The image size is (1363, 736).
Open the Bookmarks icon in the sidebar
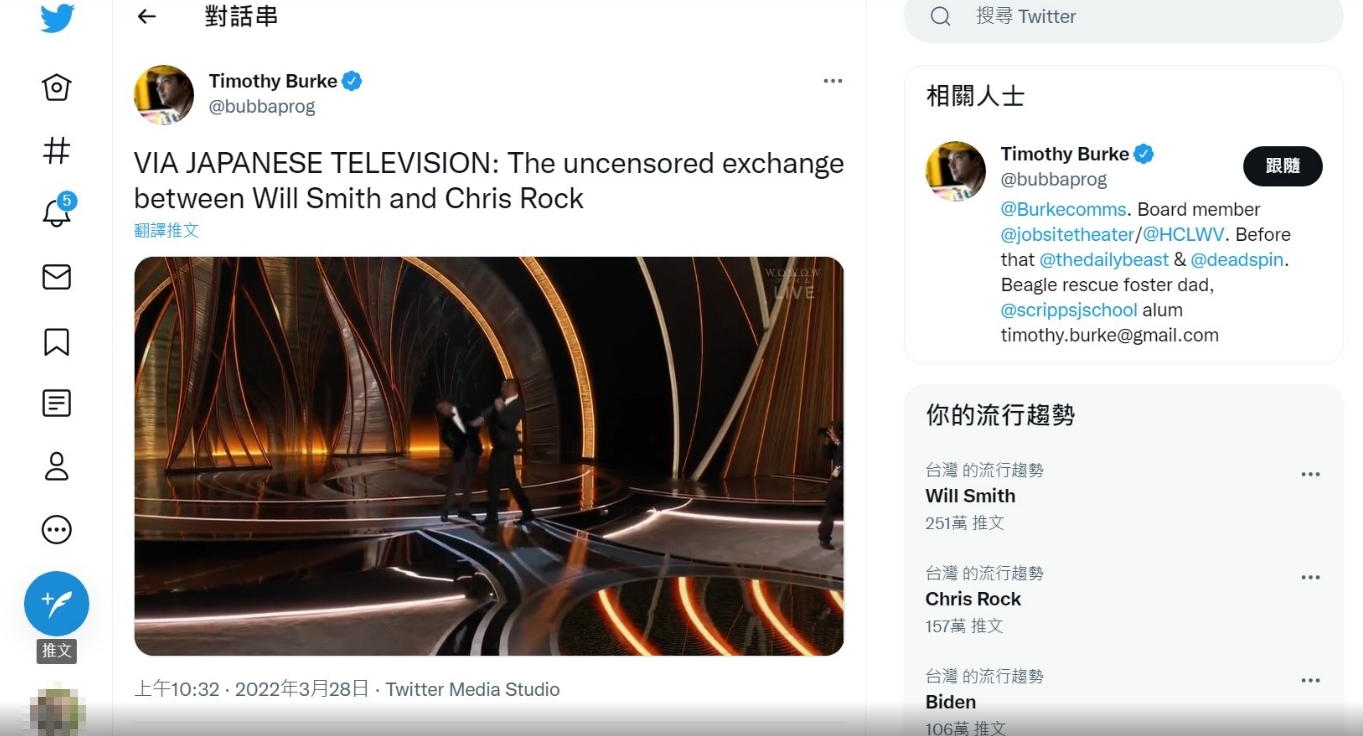[56, 340]
